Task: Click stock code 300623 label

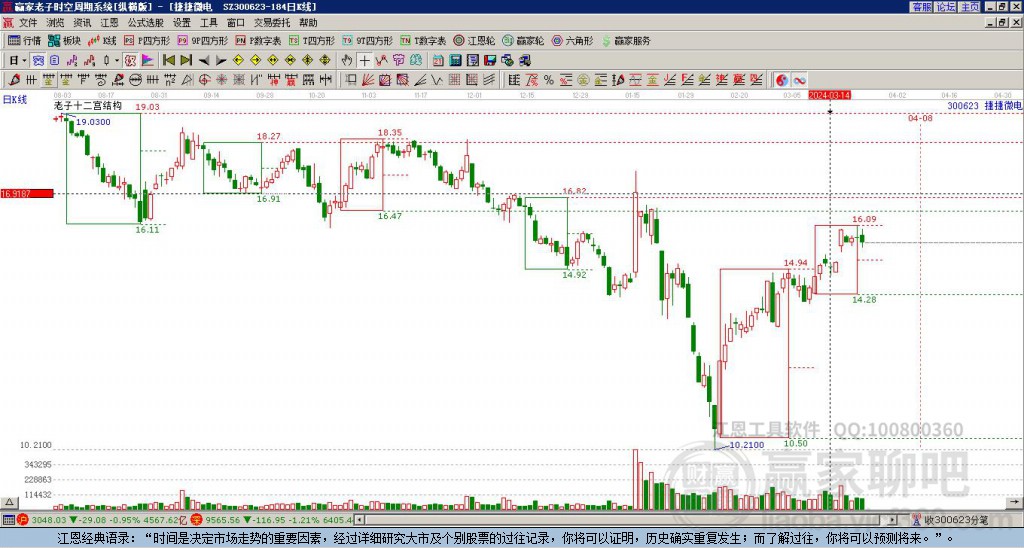Action: click(963, 105)
